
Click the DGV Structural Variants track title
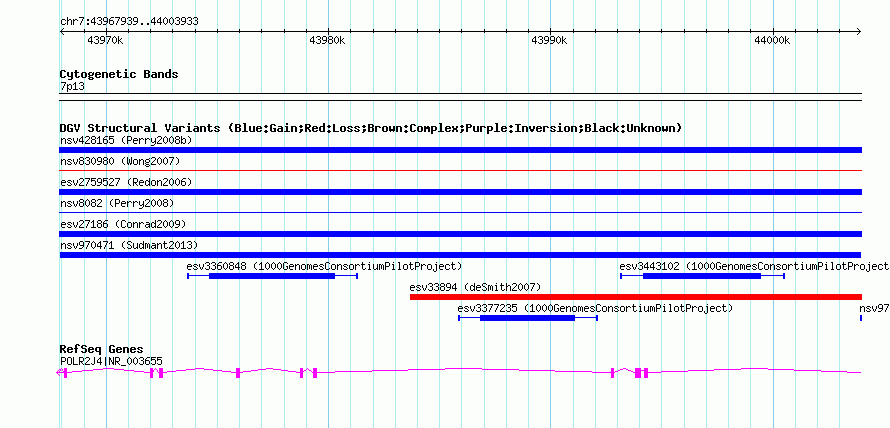click(x=371, y=128)
